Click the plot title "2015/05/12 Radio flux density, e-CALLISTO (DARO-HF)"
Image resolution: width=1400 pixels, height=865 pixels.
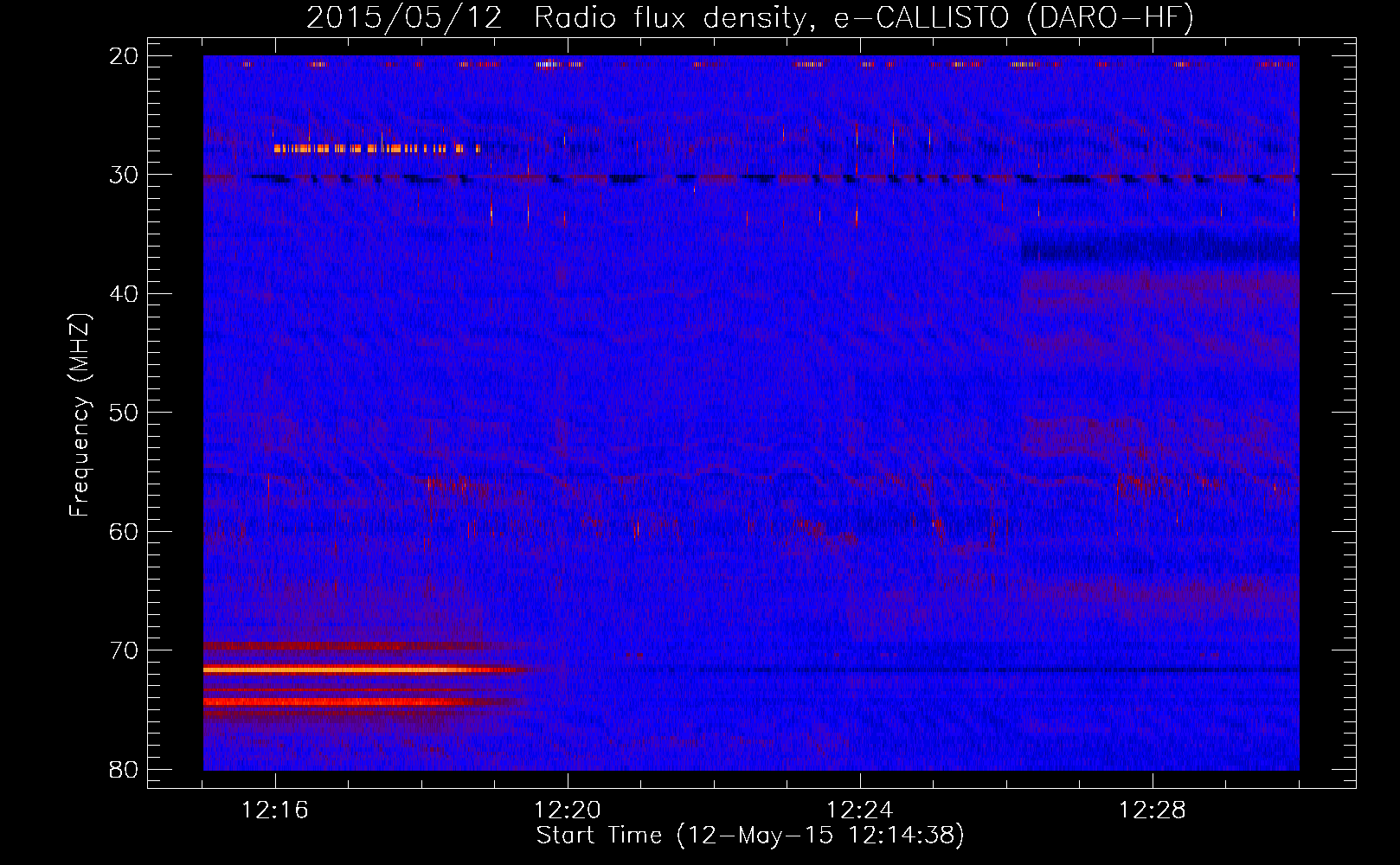pos(750,18)
